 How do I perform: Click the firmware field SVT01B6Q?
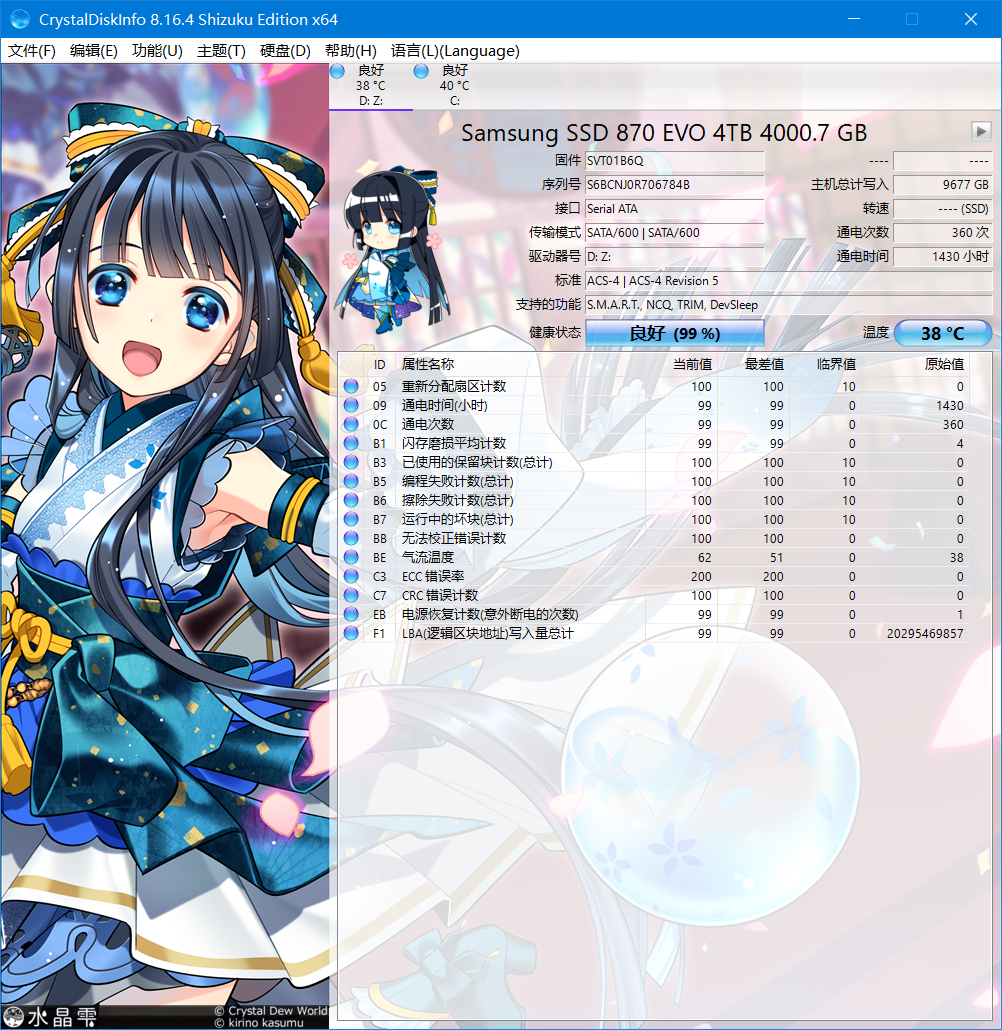click(x=675, y=161)
